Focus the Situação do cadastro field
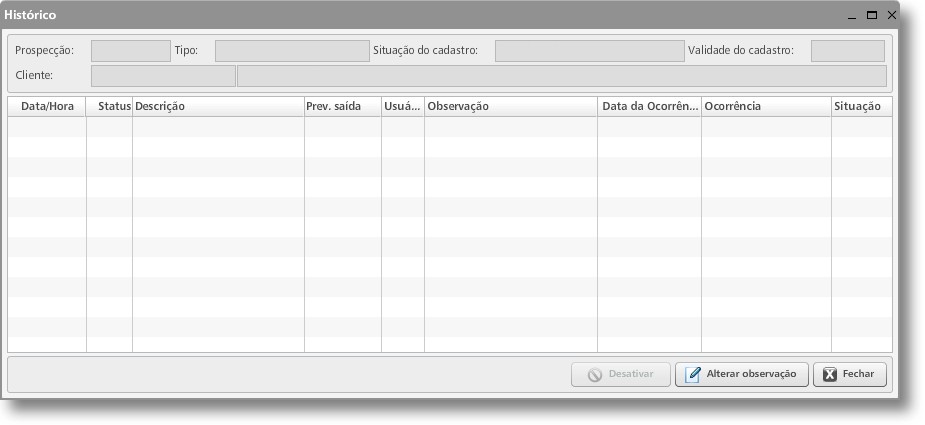This screenshot has height=425, width=925. 590,51
